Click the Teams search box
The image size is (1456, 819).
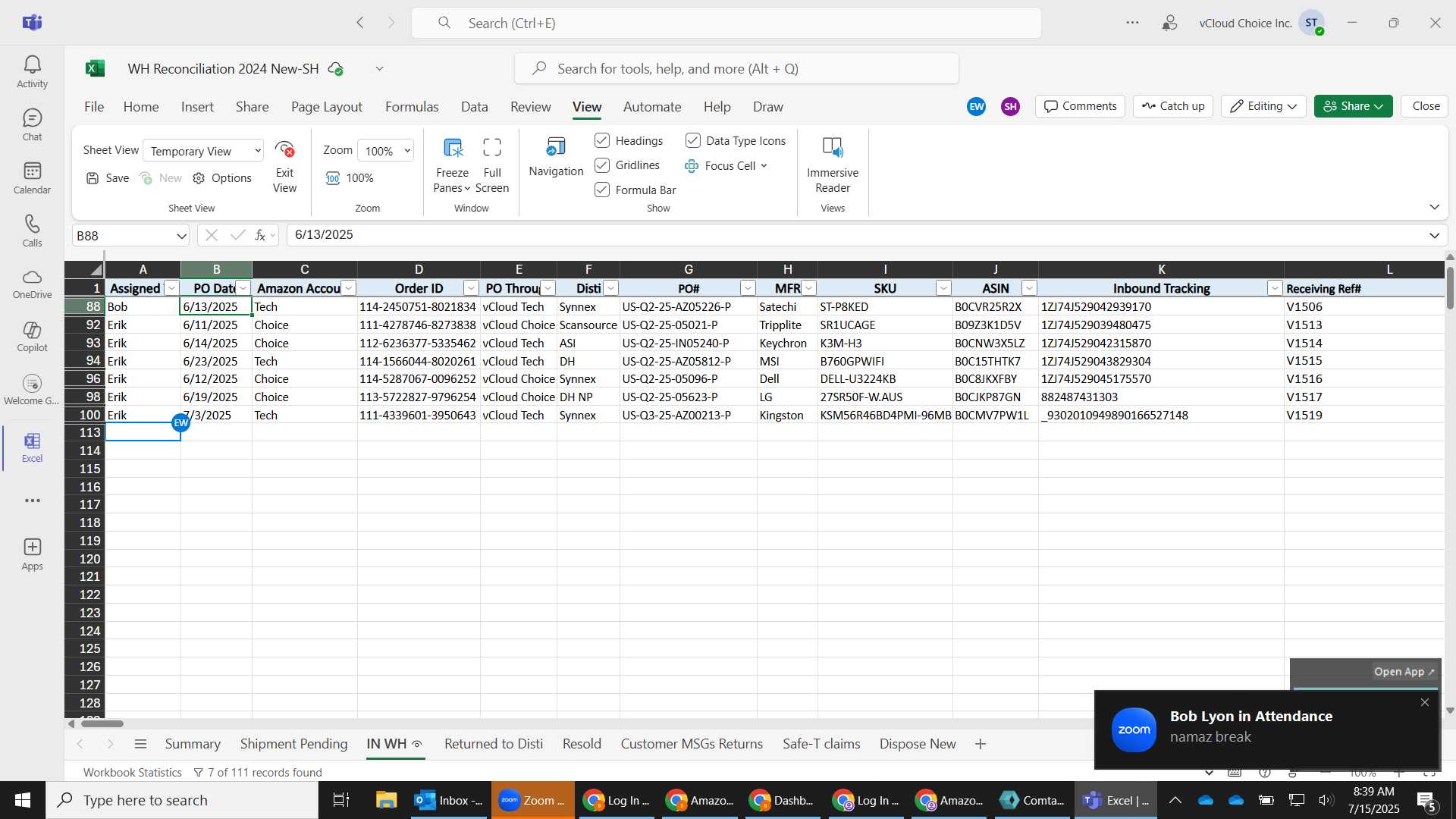click(x=726, y=23)
